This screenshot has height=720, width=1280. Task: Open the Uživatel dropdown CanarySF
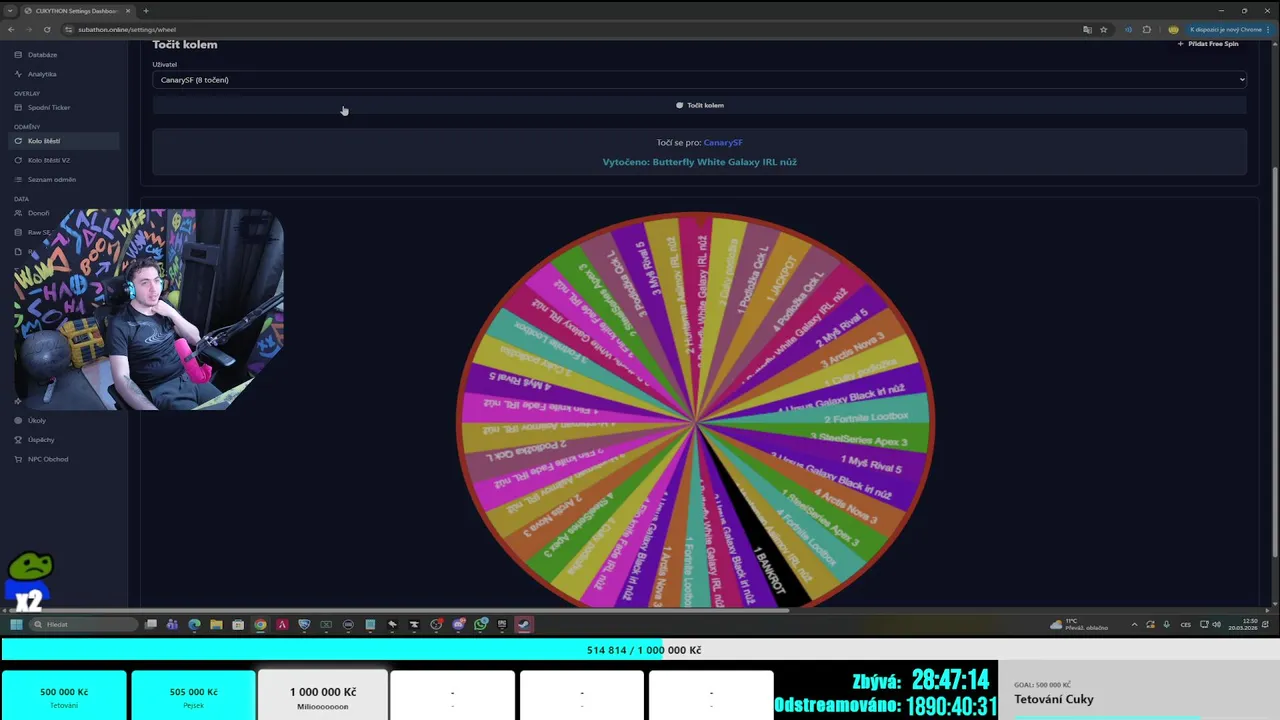pyautogui.click(x=699, y=80)
